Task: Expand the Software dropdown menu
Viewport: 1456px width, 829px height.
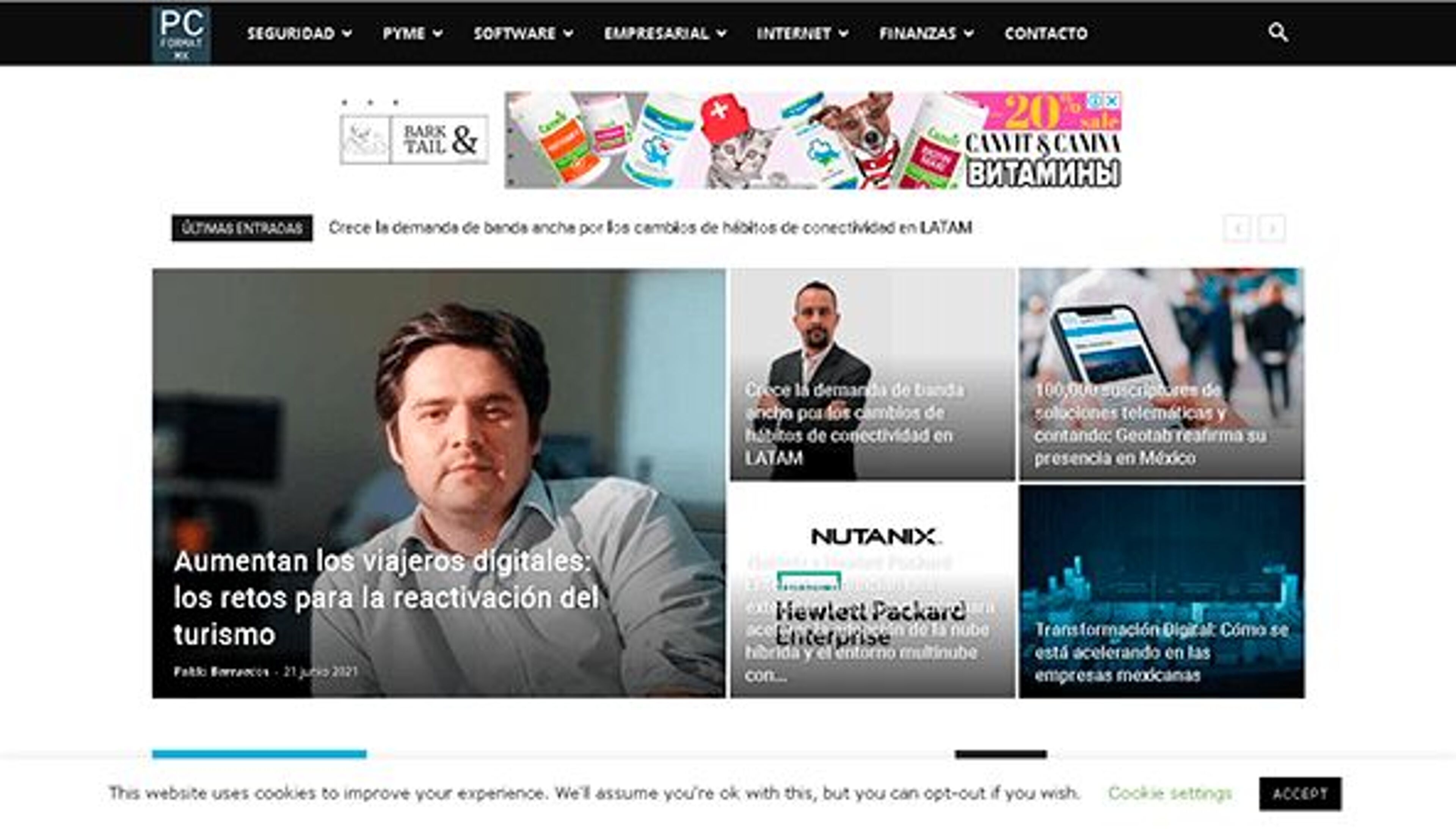Action: point(523,34)
